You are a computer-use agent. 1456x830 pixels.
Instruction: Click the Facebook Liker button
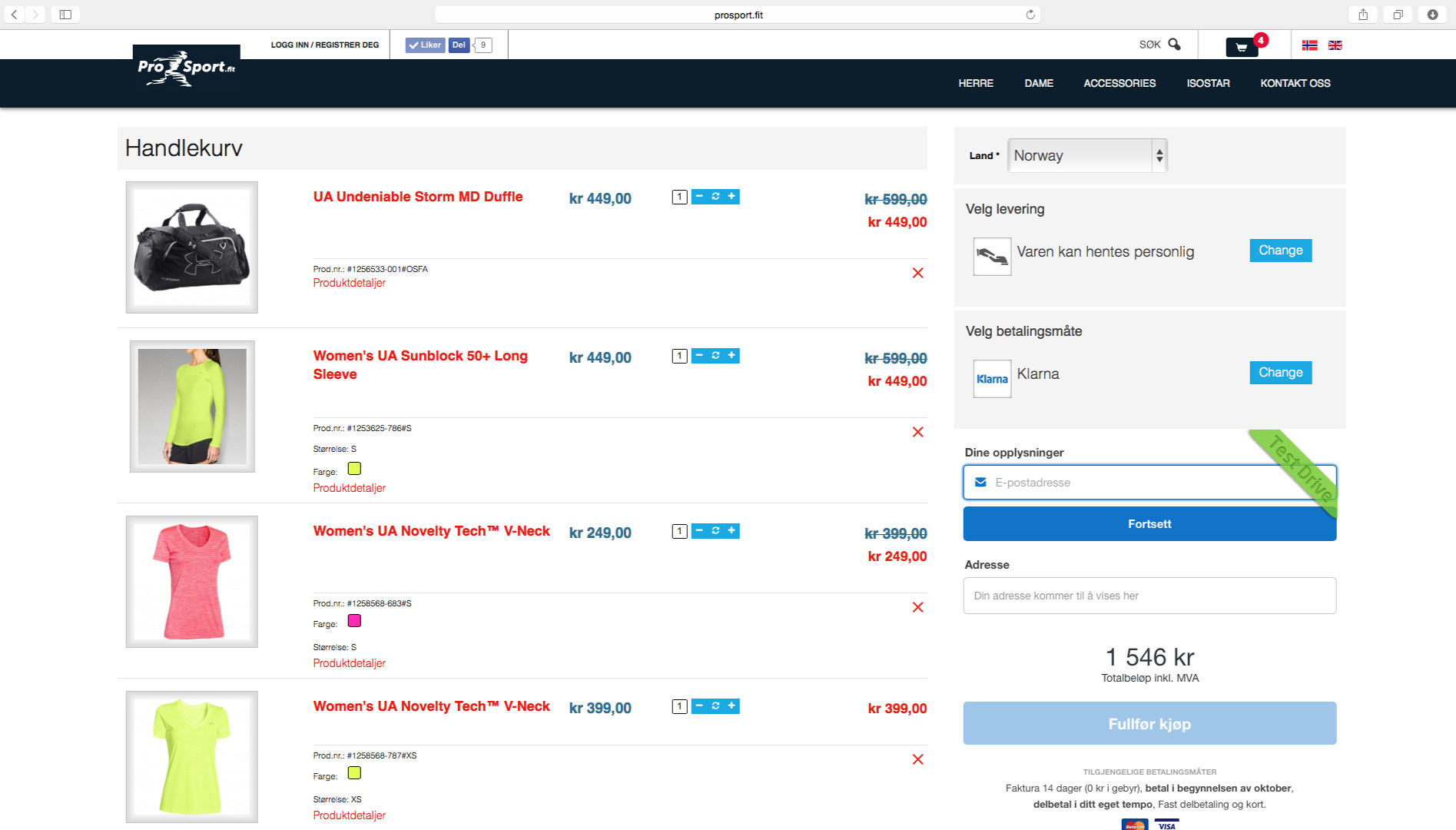pos(425,45)
